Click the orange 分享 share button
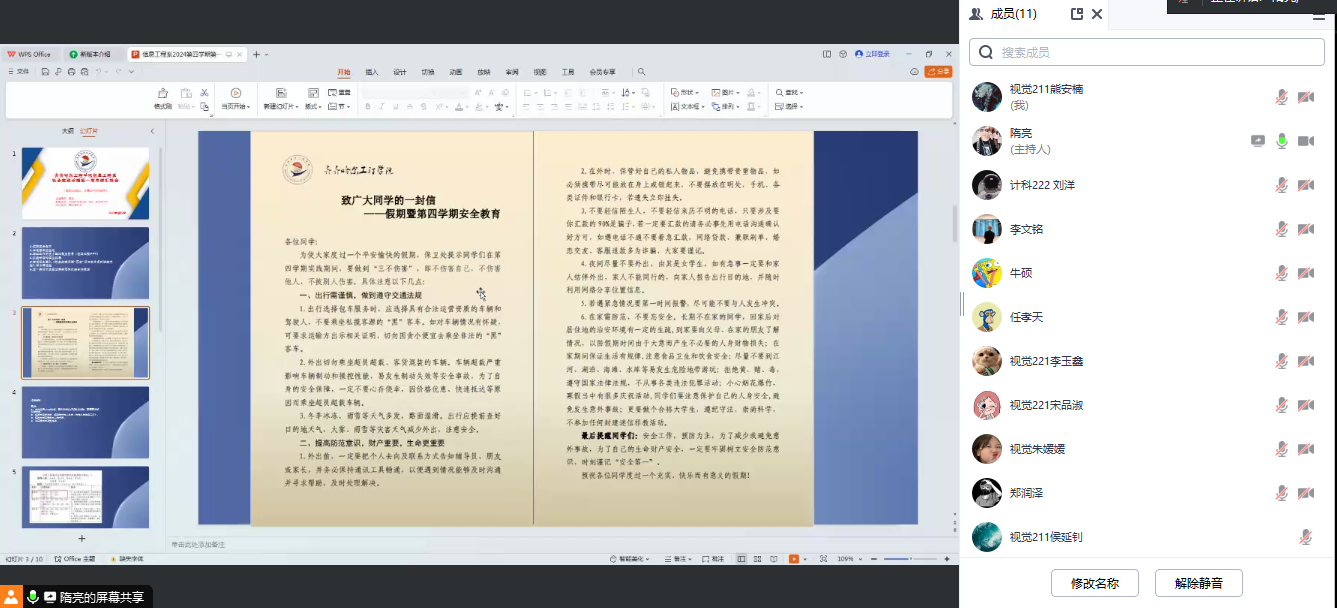The image size is (1337, 608). 938,72
